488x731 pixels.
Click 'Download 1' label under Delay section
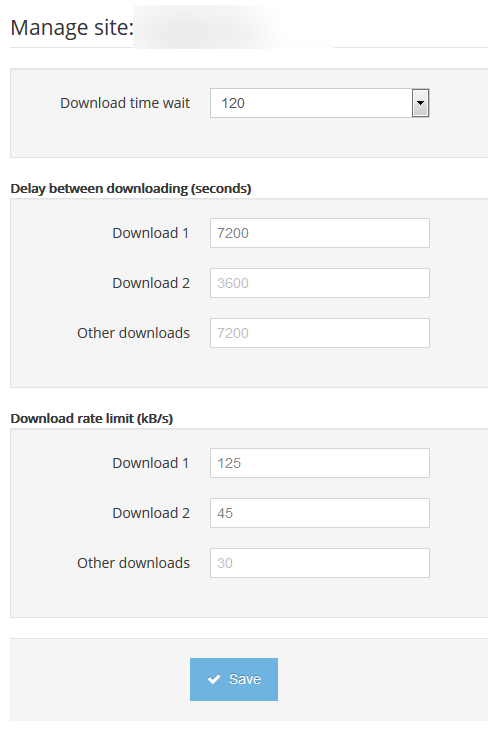pos(151,233)
